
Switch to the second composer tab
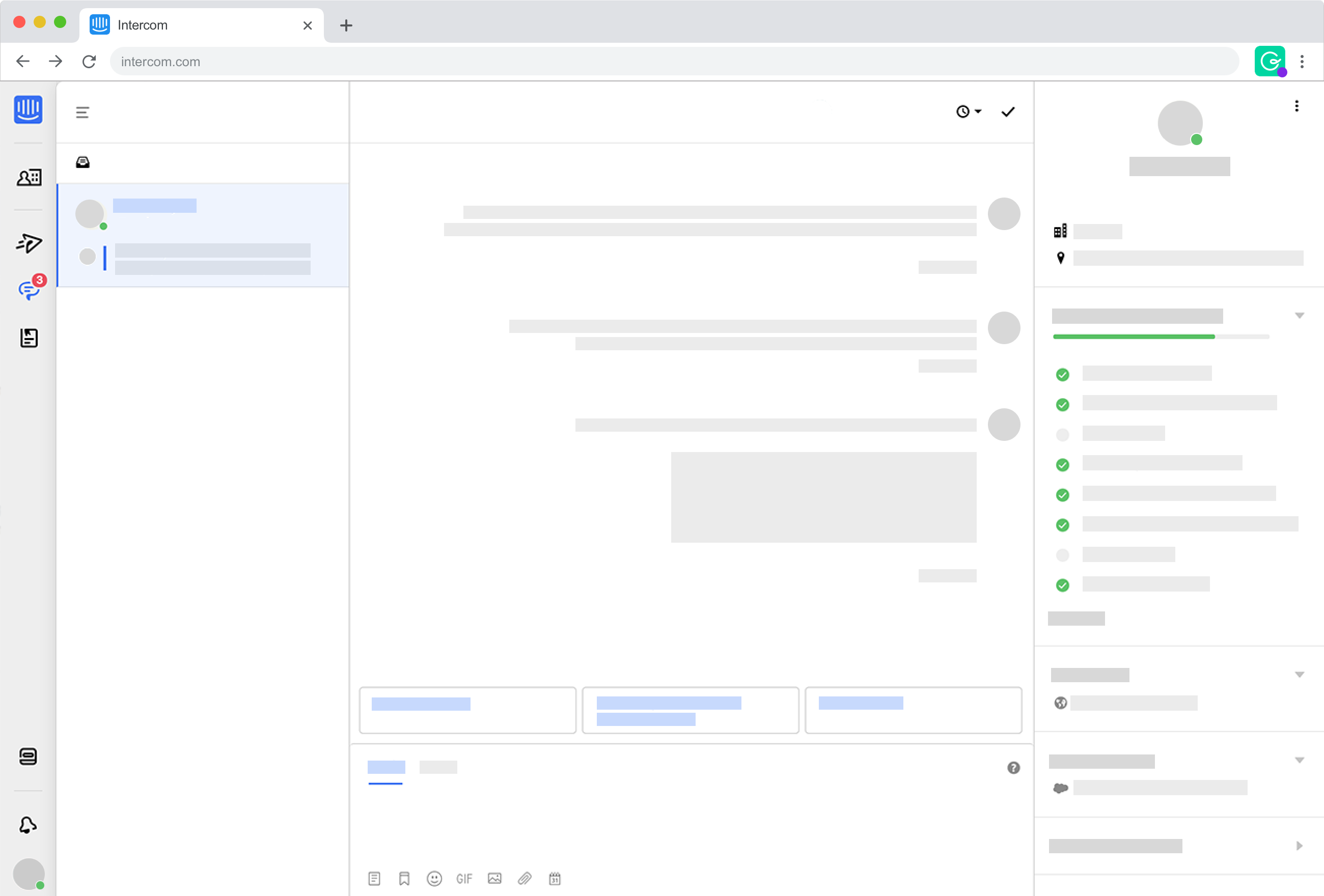point(438,768)
